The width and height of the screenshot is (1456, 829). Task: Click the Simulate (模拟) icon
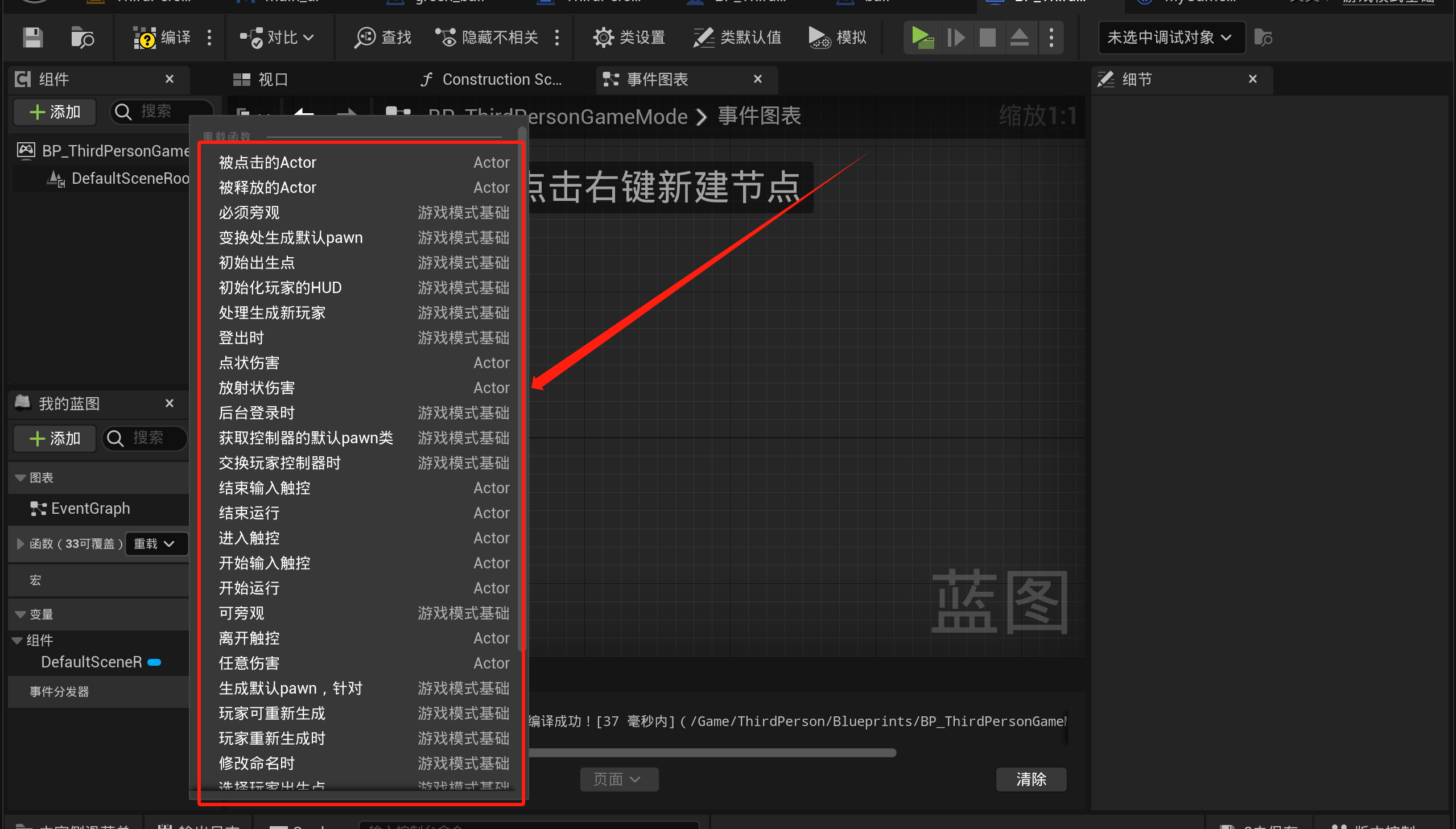click(819, 38)
